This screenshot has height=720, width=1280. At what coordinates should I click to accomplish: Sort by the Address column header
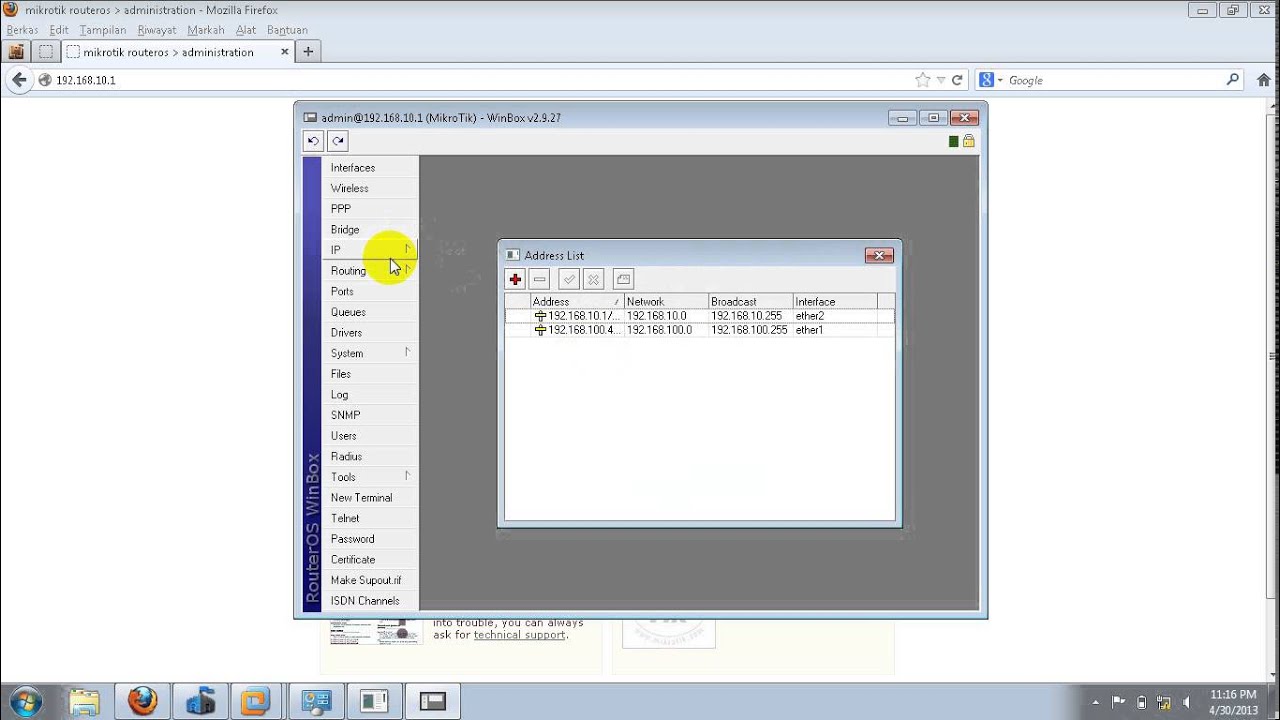click(577, 301)
